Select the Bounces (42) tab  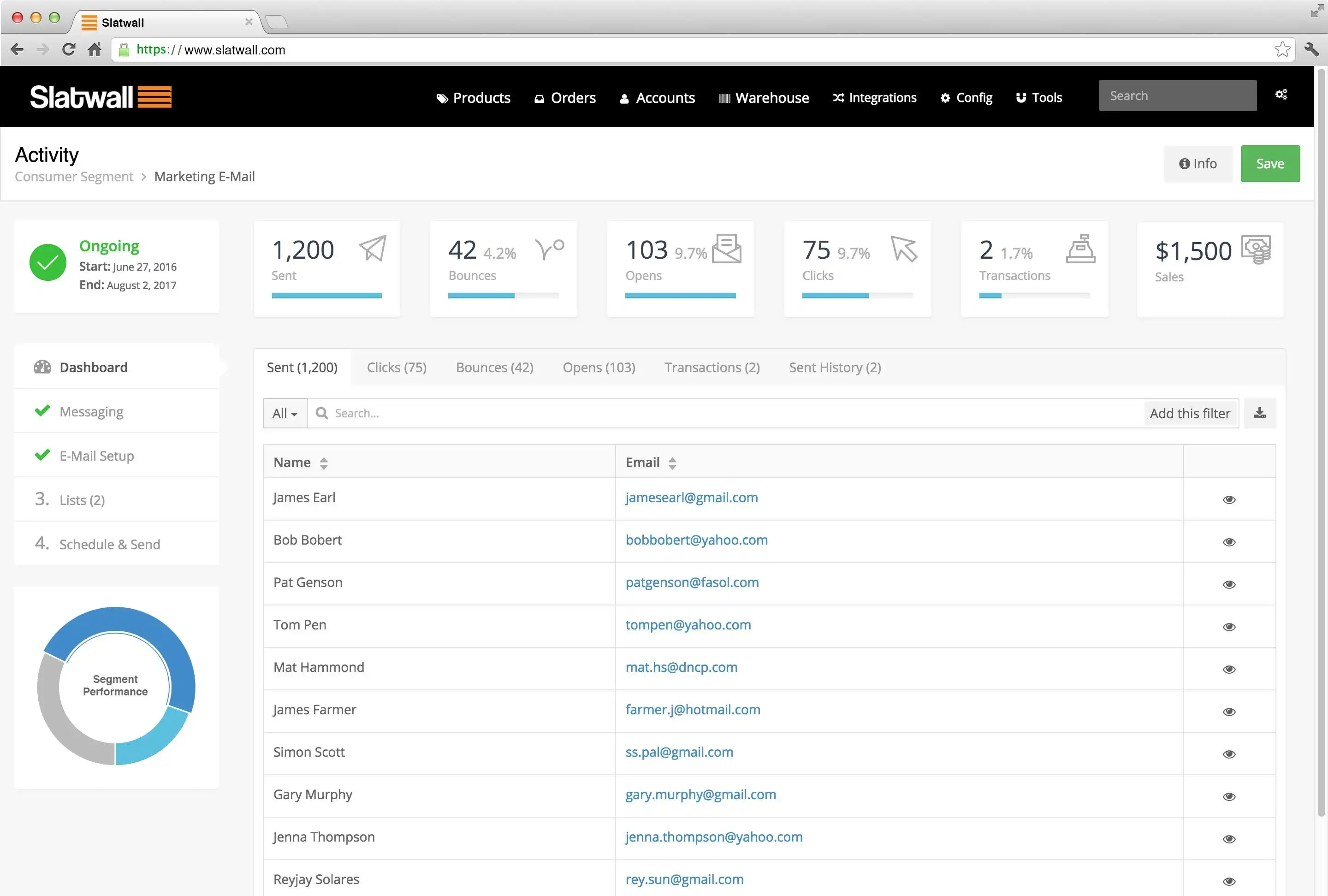pos(494,366)
